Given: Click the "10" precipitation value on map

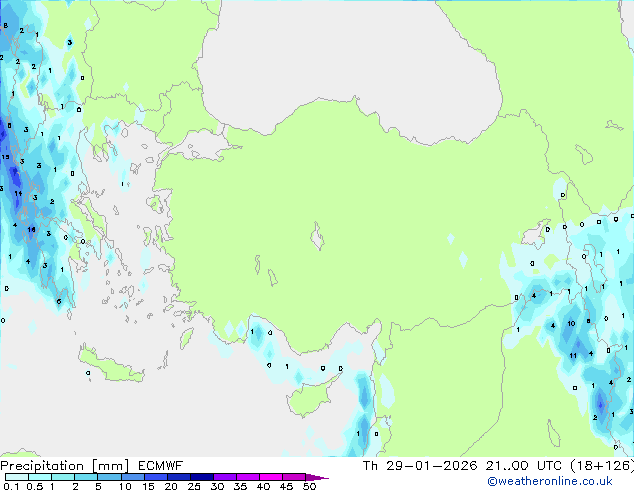Looking at the screenshot, I should [571, 323].
